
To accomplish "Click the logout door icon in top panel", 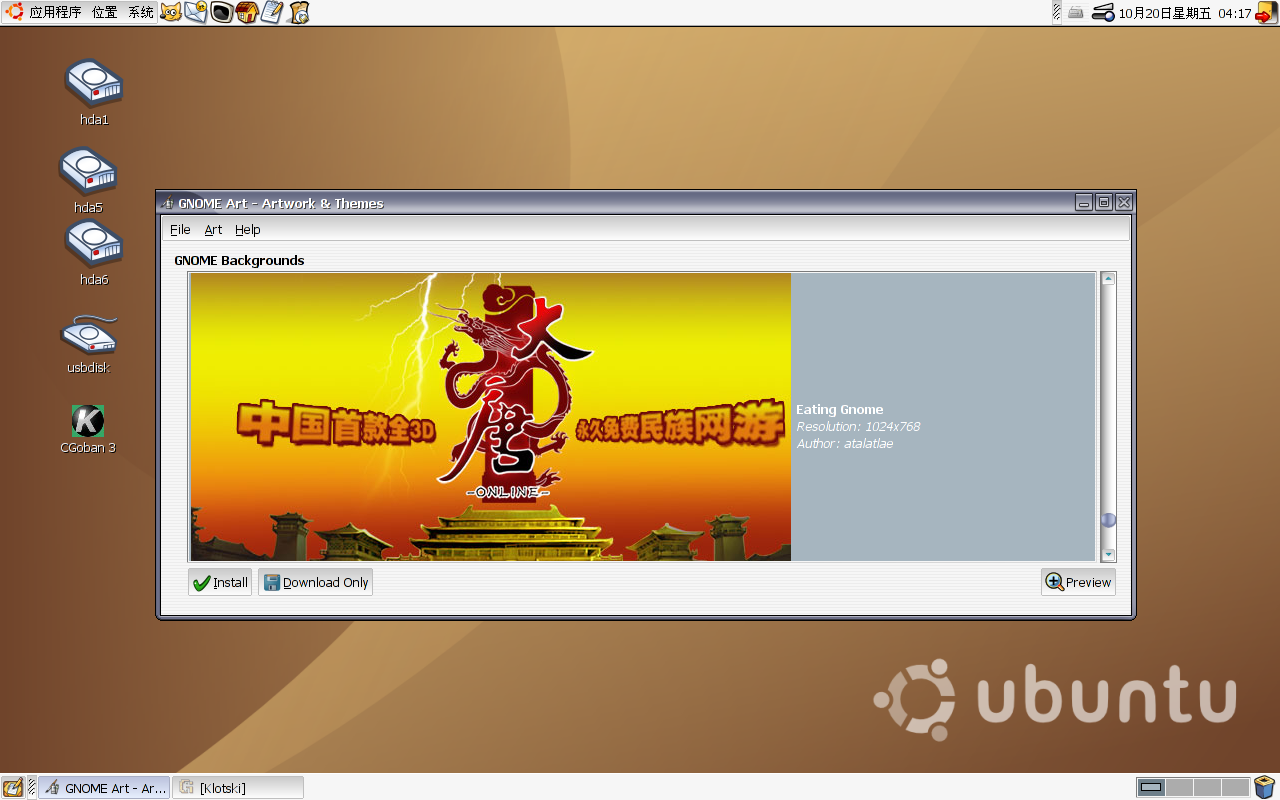I will [1266, 13].
